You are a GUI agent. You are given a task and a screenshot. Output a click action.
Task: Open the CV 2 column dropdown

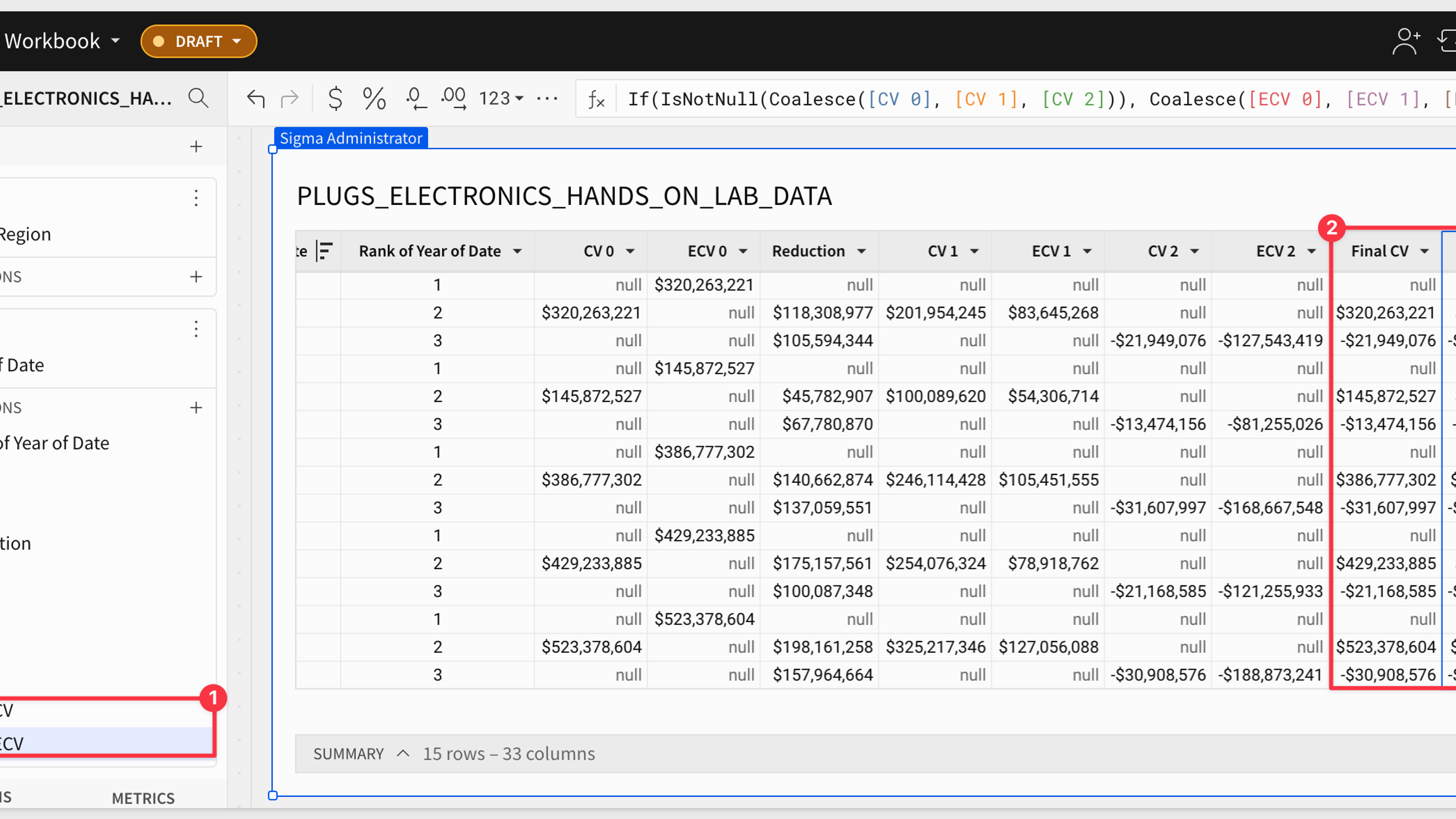click(1194, 251)
